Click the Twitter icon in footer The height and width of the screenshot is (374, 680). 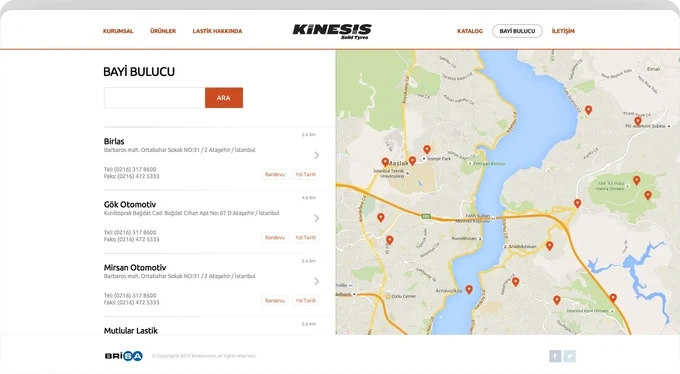click(x=569, y=356)
